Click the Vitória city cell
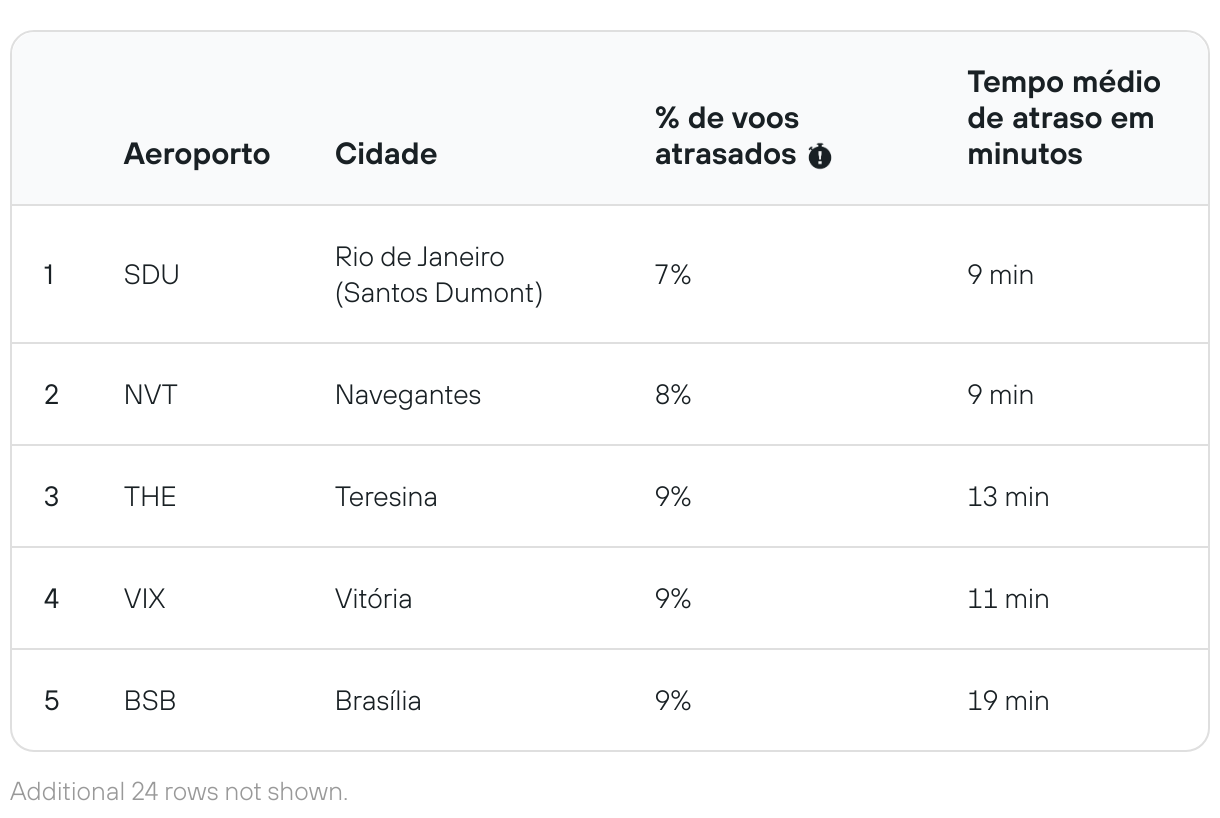Screen dimensions: 1220x818 (x=373, y=599)
